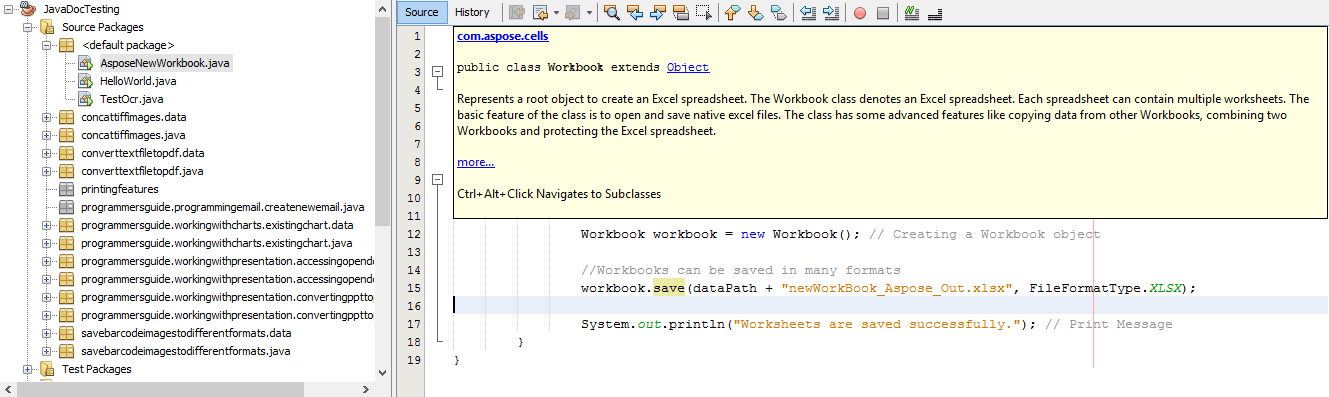
Task: Click the Back navigation toolbar icon
Action: coord(539,13)
